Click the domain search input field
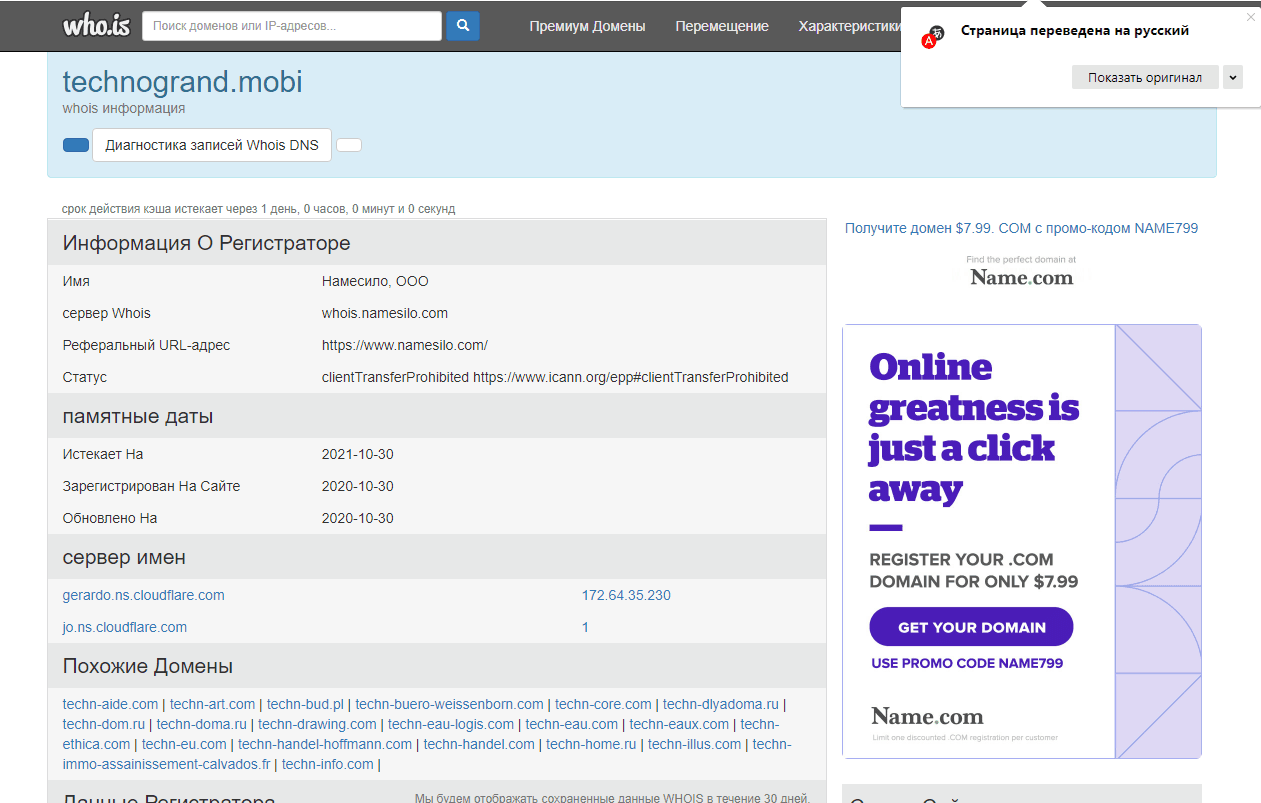This screenshot has height=803, width=1261. [292, 26]
